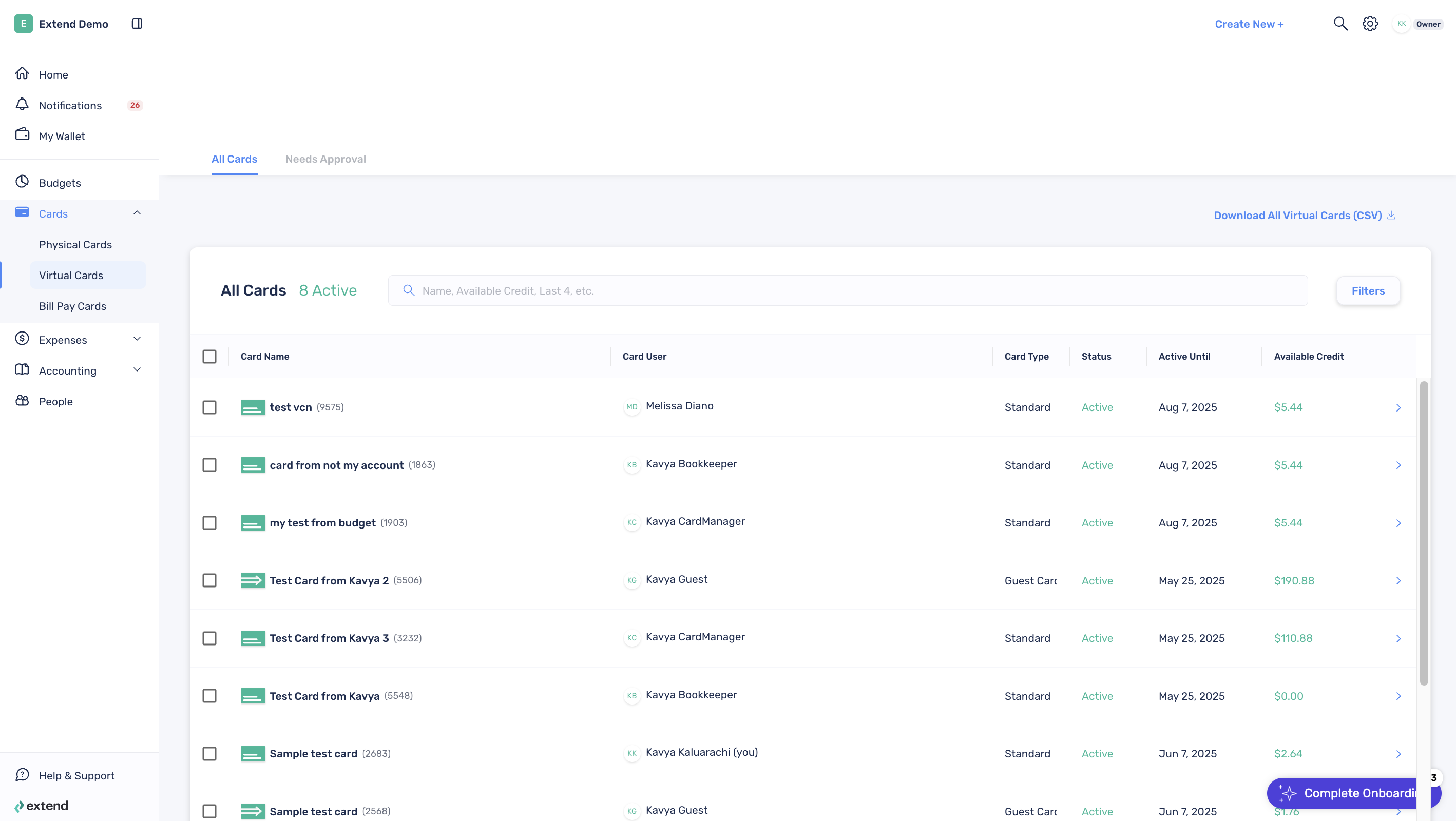Viewport: 1456px width, 821px height.
Task: Click the Accounting book icon
Action: 22,369
